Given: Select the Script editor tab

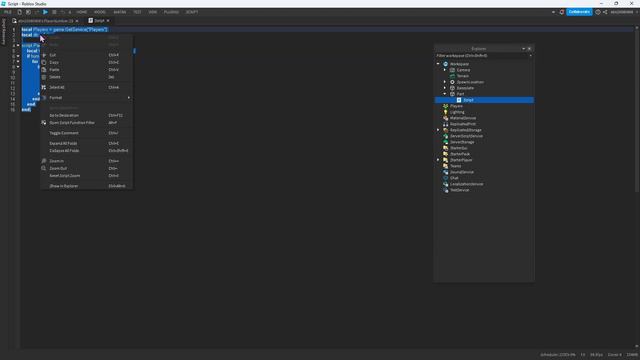Looking at the screenshot, I should (x=99, y=21).
